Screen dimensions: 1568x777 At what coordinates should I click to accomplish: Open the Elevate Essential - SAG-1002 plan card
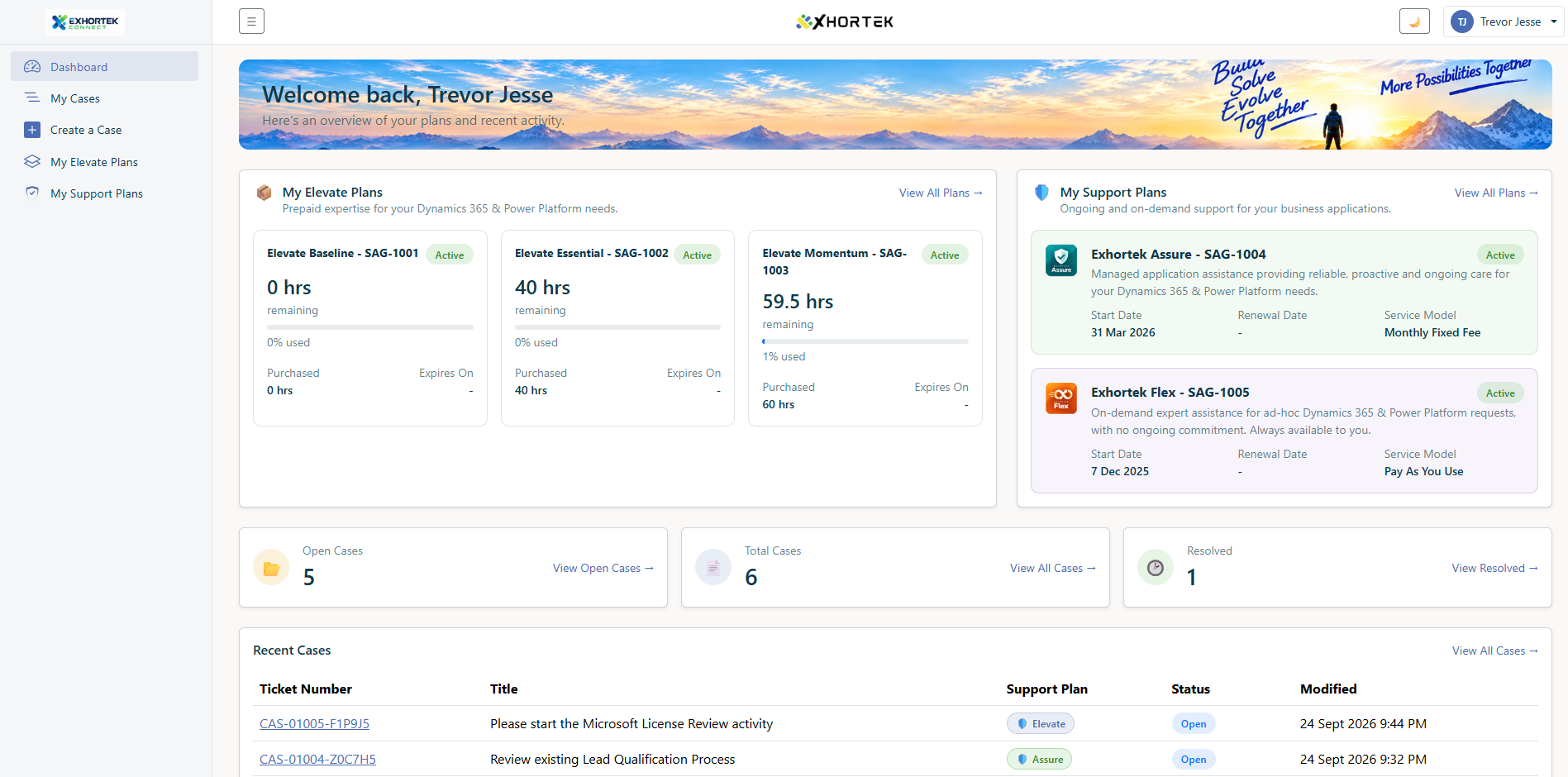(x=617, y=328)
